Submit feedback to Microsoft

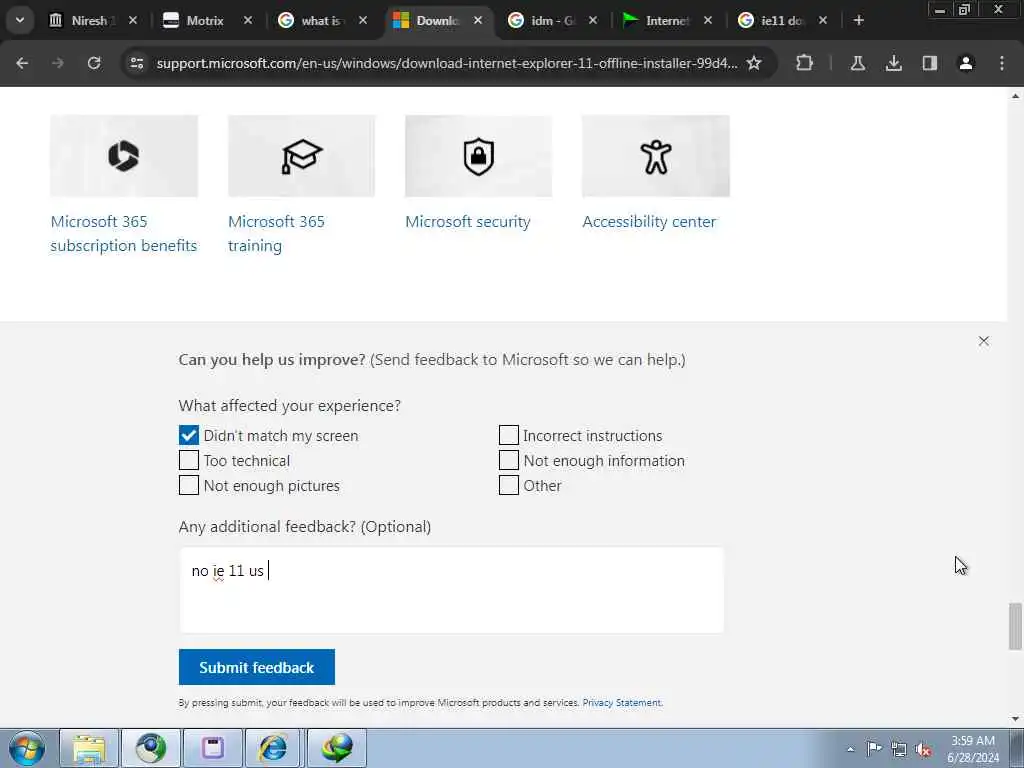pos(257,667)
